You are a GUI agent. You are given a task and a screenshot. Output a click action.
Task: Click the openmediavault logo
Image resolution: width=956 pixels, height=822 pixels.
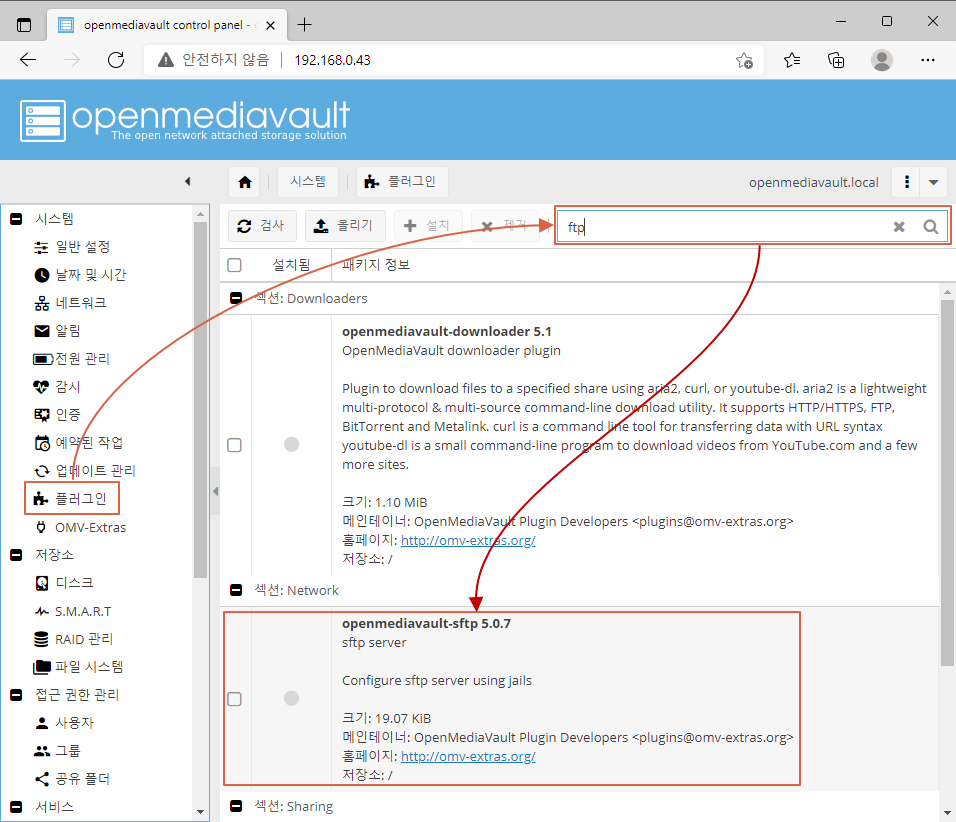click(185, 120)
